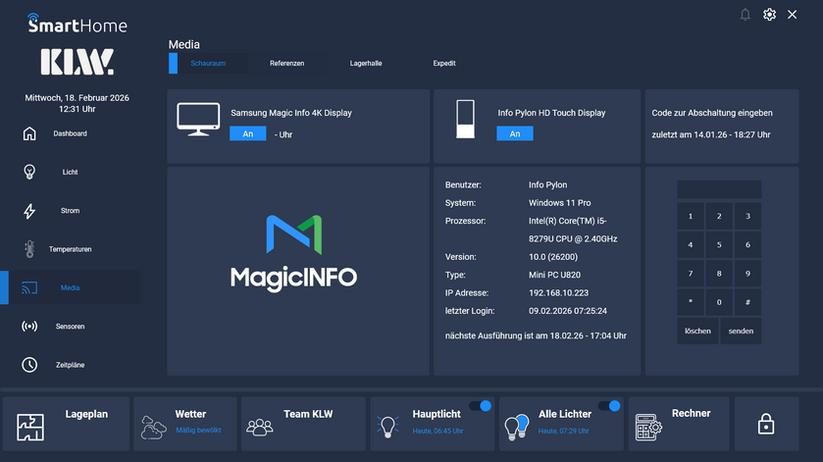
Task: Open Temperaturen menu label
Action: click(x=70, y=249)
